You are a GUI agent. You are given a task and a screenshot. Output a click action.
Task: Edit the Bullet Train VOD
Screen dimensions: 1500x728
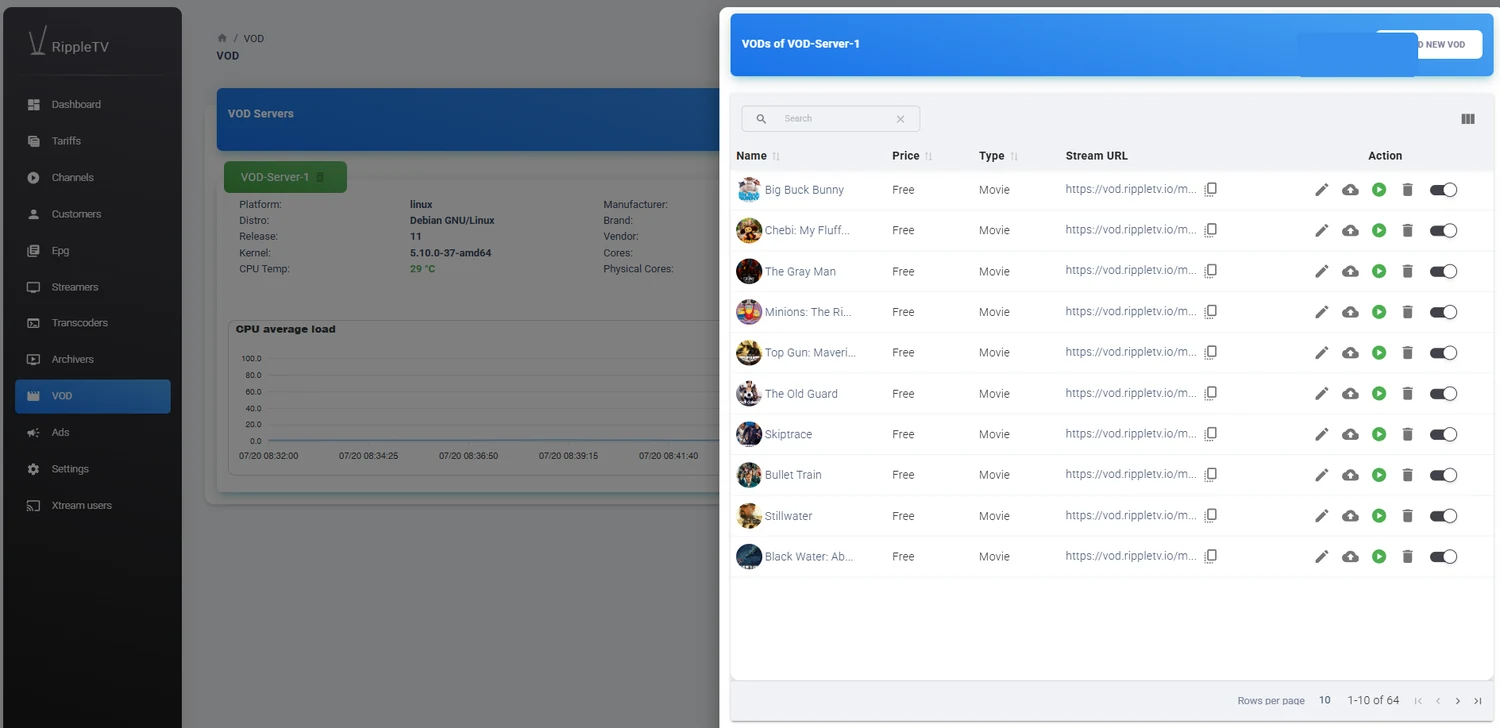pos(1321,475)
